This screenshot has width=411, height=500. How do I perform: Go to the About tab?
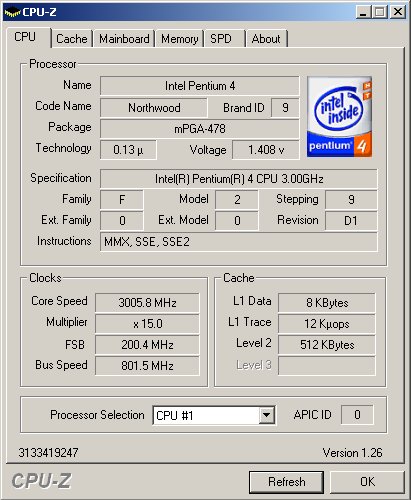pos(266,39)
